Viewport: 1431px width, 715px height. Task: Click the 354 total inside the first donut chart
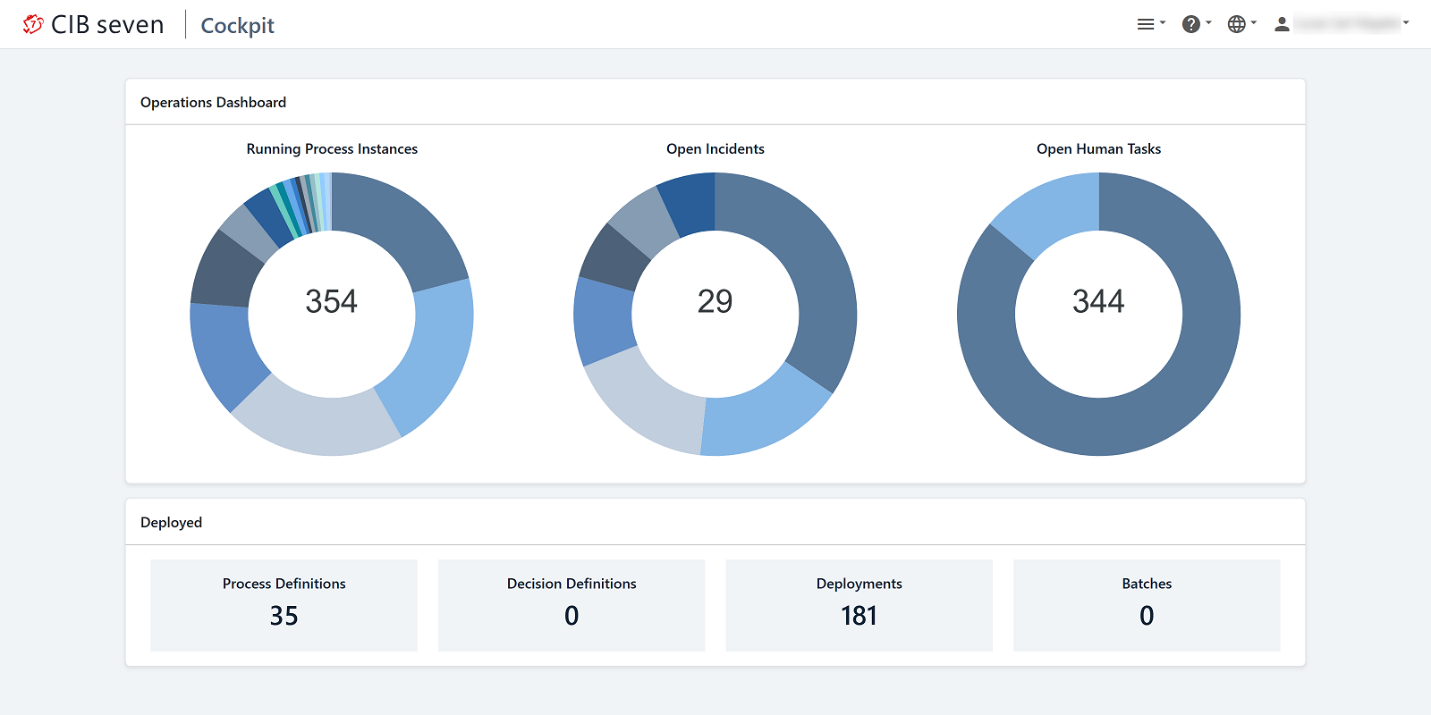pyautogui.click(x=332, y=300)
